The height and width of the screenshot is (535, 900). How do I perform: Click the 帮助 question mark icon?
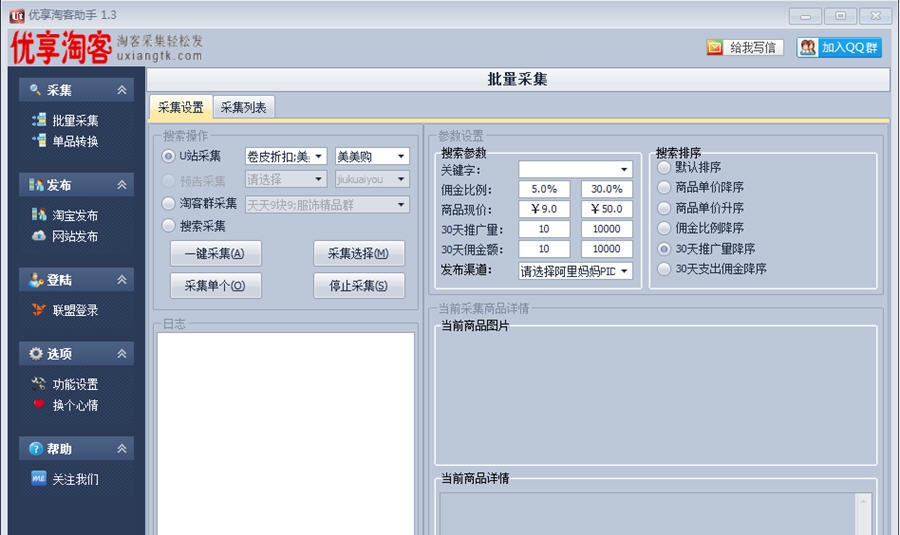(x=36, y=448)
